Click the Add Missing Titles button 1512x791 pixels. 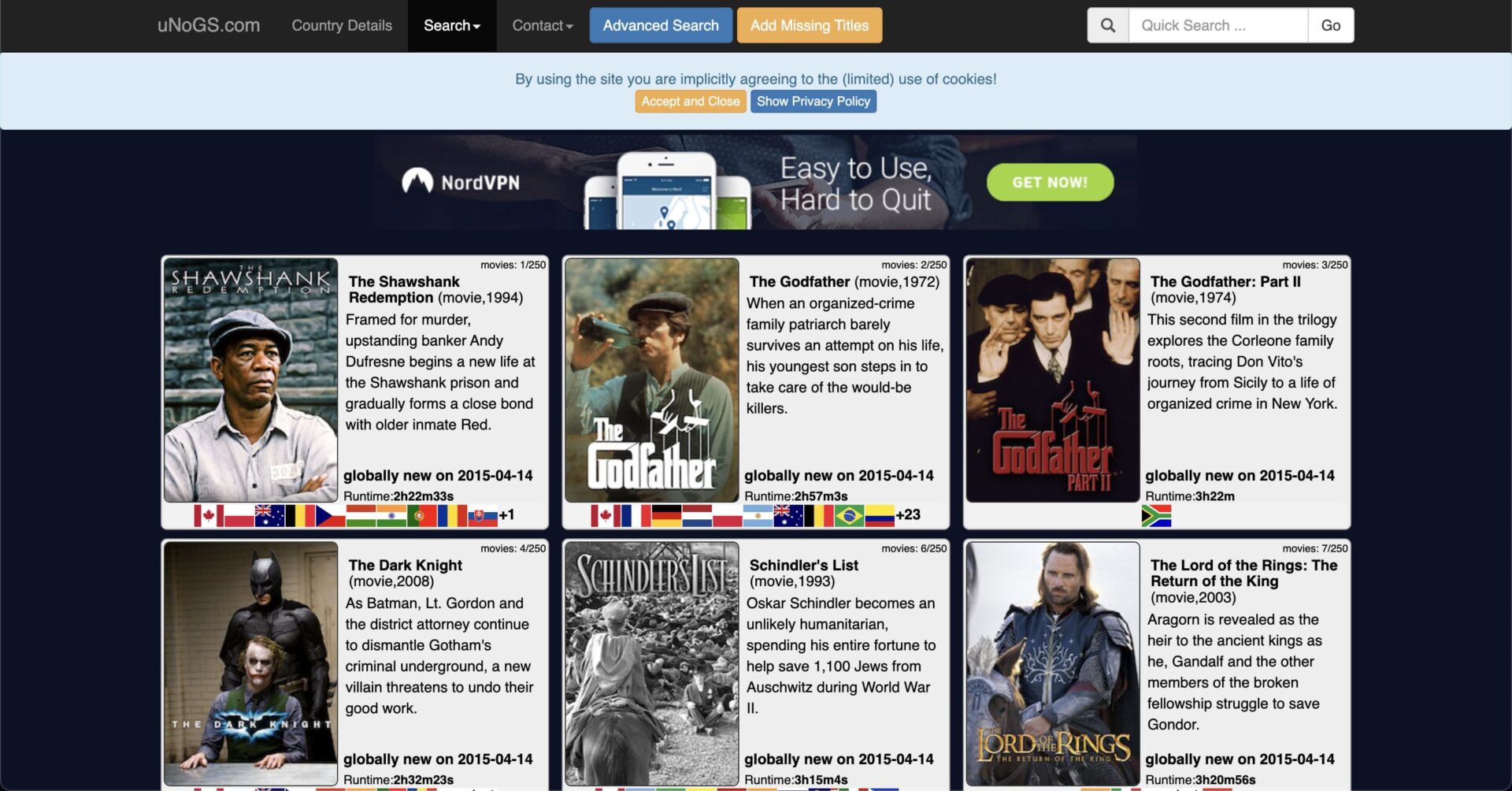point(809,25)
